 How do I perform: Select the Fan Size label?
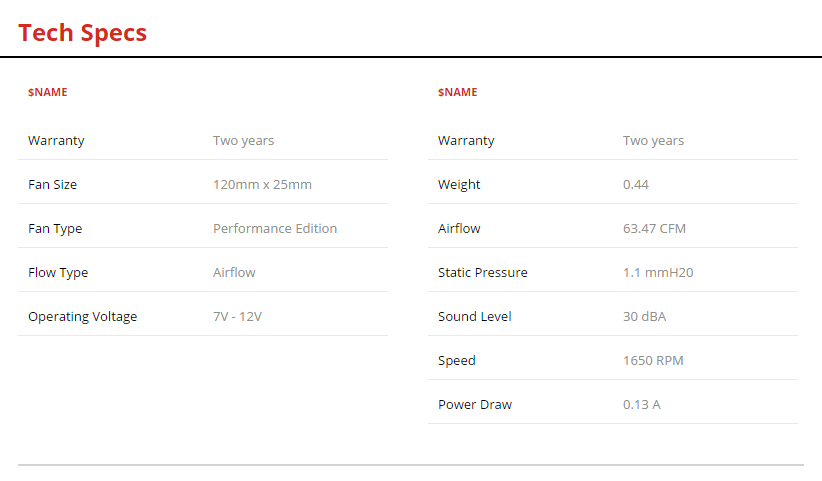click(52, 185)
